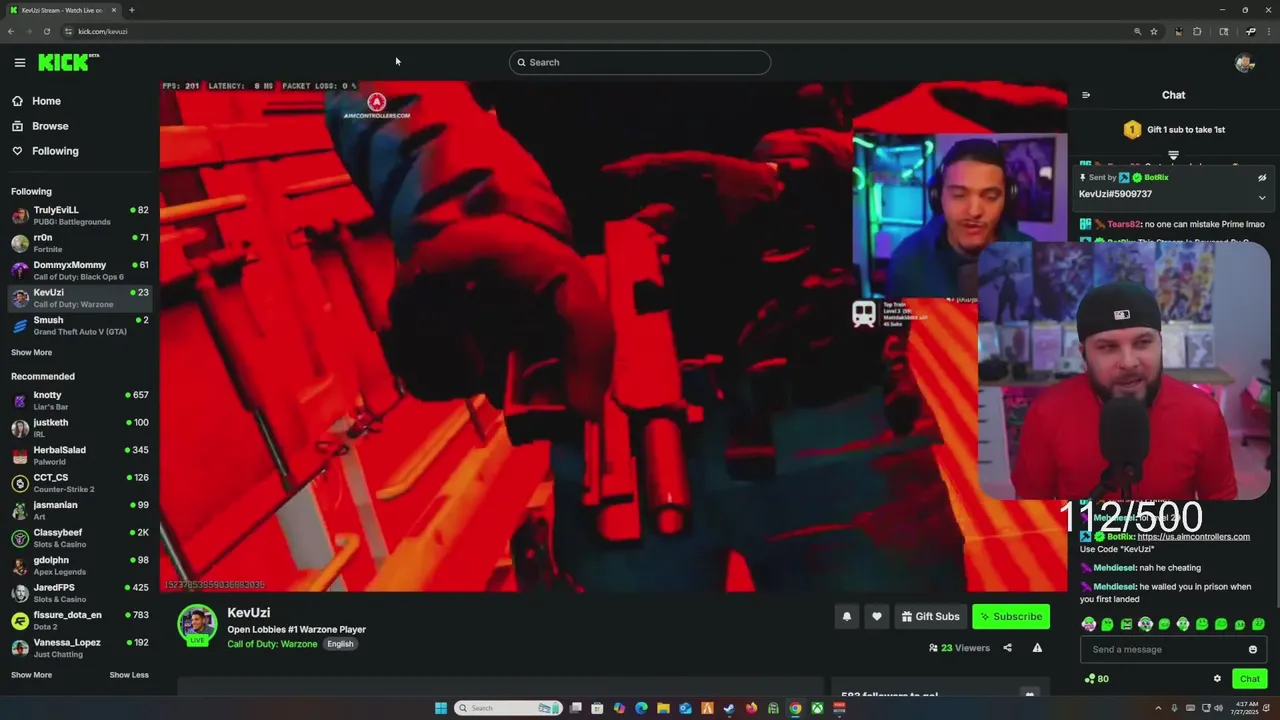
Task: Click the English language tag
Action: coord(340,644)
